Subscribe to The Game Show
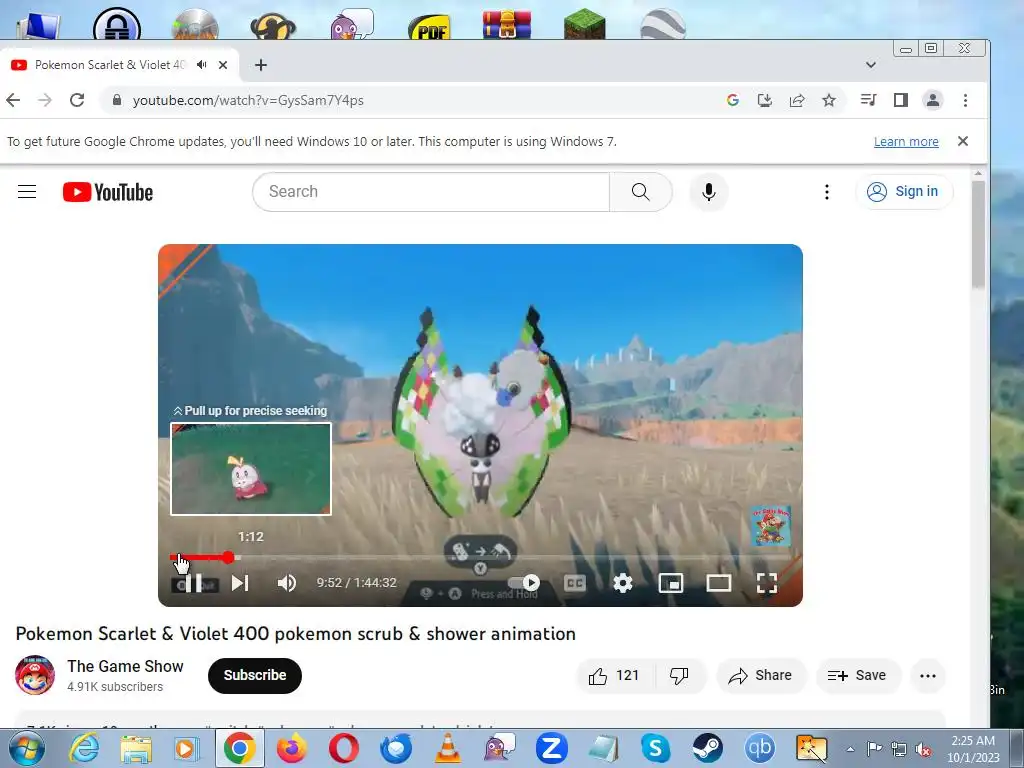The height and width of the screenshot is (768, 1024). coord(255,675)
